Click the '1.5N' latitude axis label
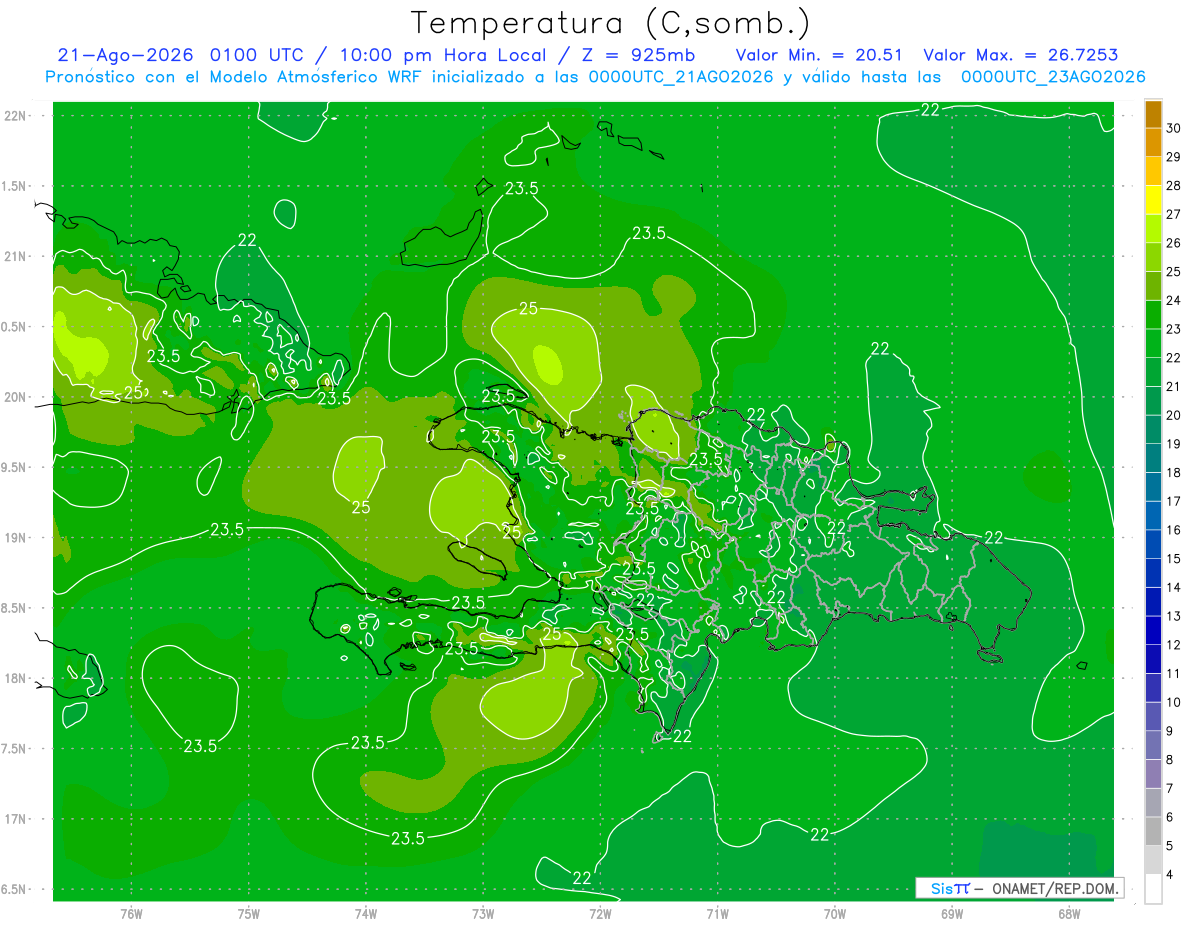 coord(15,186)
